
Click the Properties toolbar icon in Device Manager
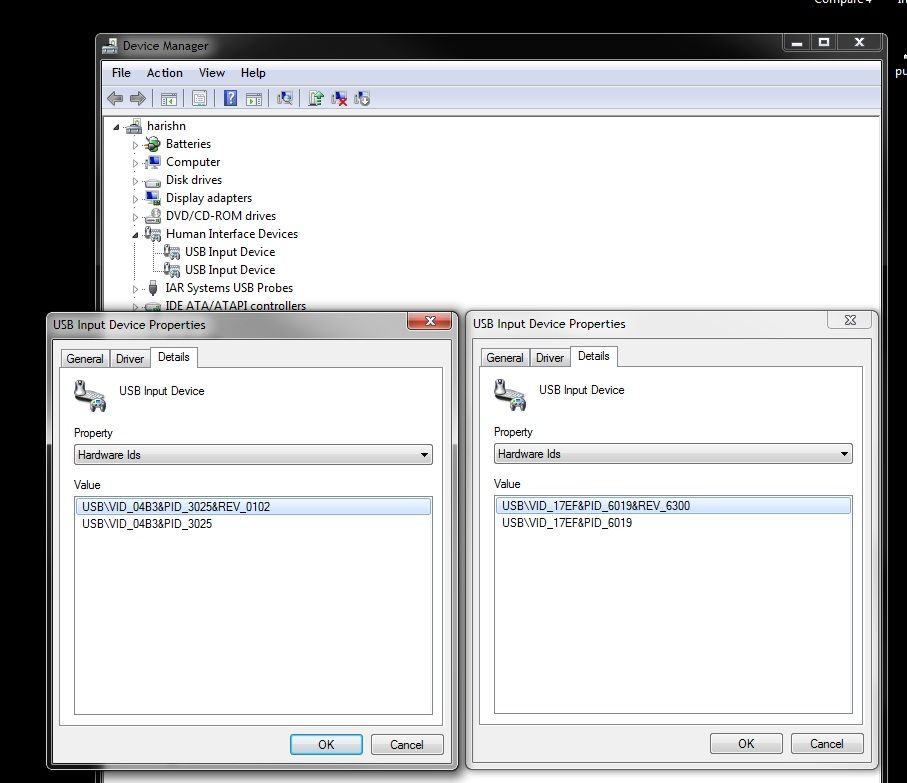[x=199, y=99]
